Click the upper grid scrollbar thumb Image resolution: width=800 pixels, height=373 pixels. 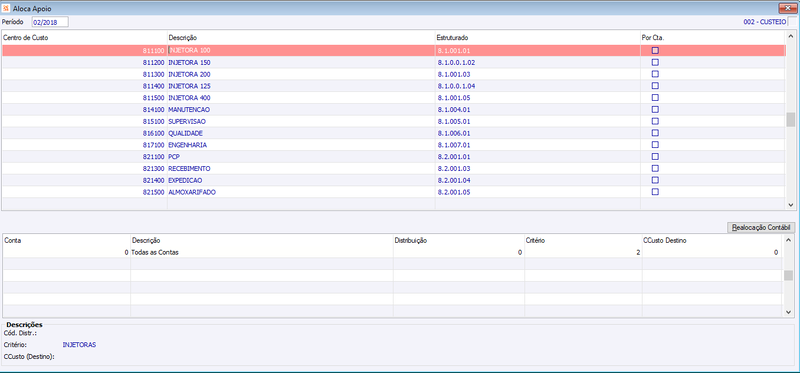click(790, 119)
